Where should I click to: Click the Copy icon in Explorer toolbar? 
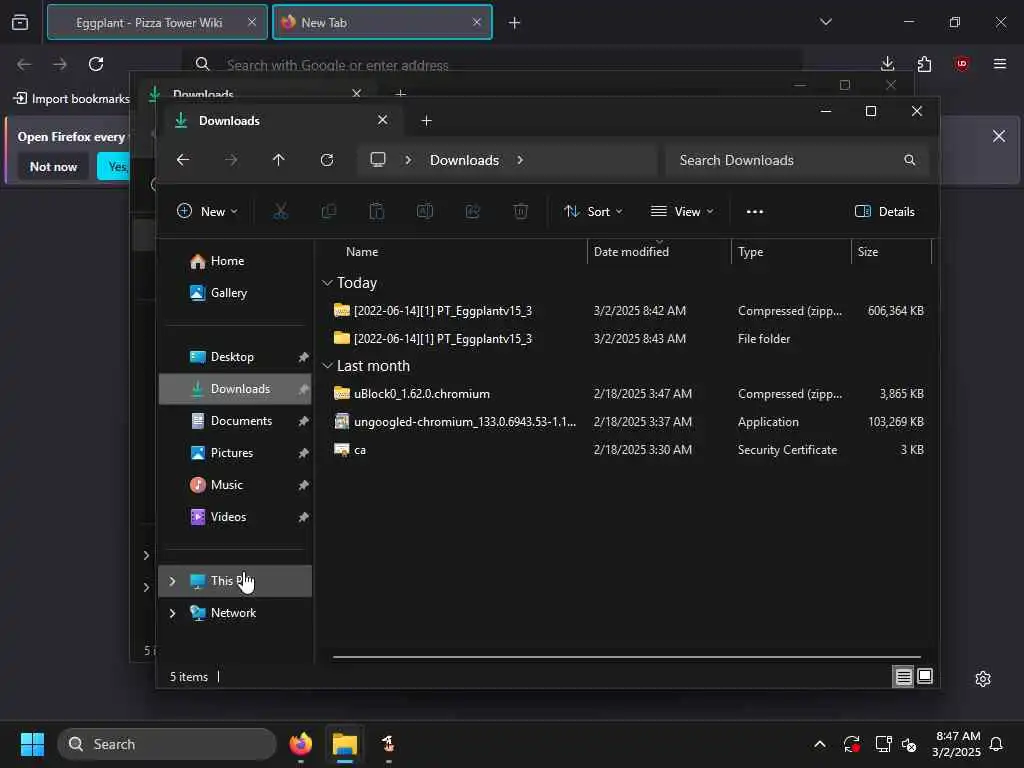(328, 212)
